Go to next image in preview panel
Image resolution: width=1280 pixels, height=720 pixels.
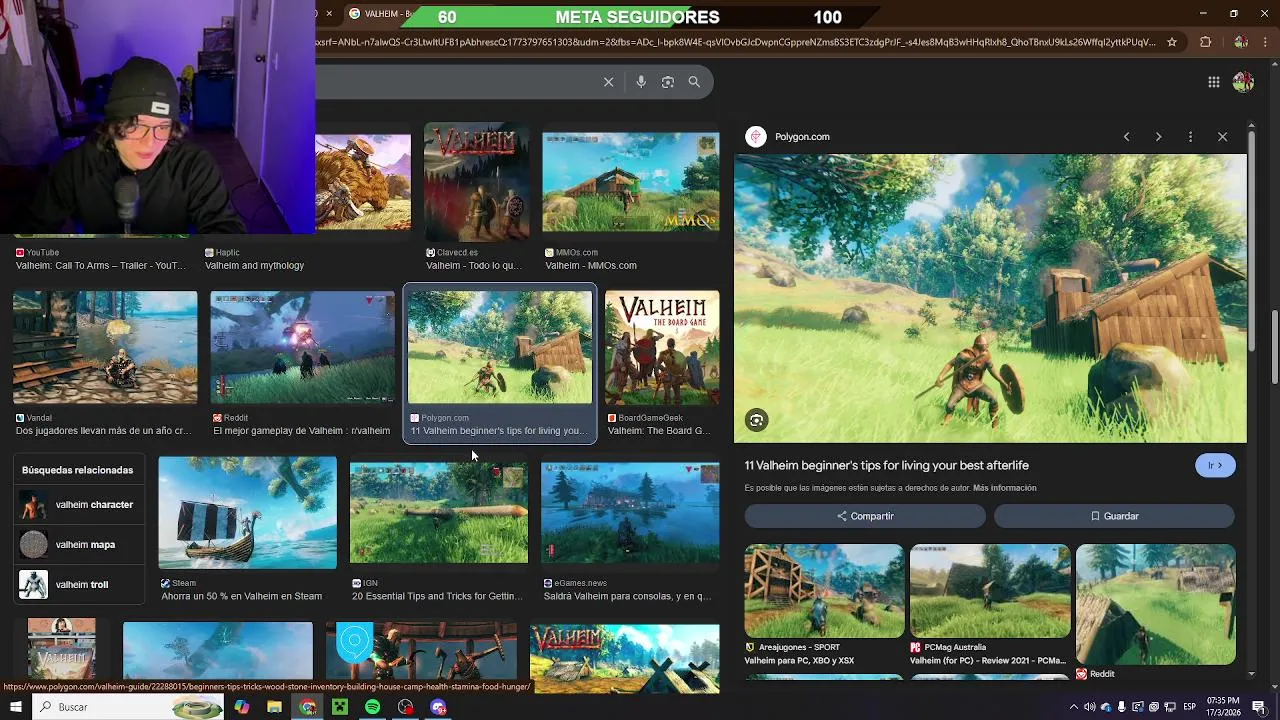(x=1158, y=137)
